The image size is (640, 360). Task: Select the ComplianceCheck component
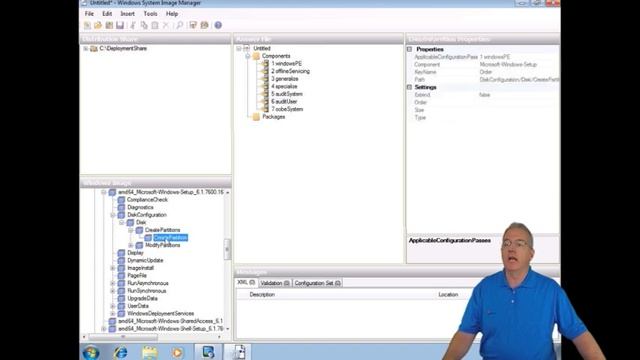pyautogui.click(x=147, y=200)
